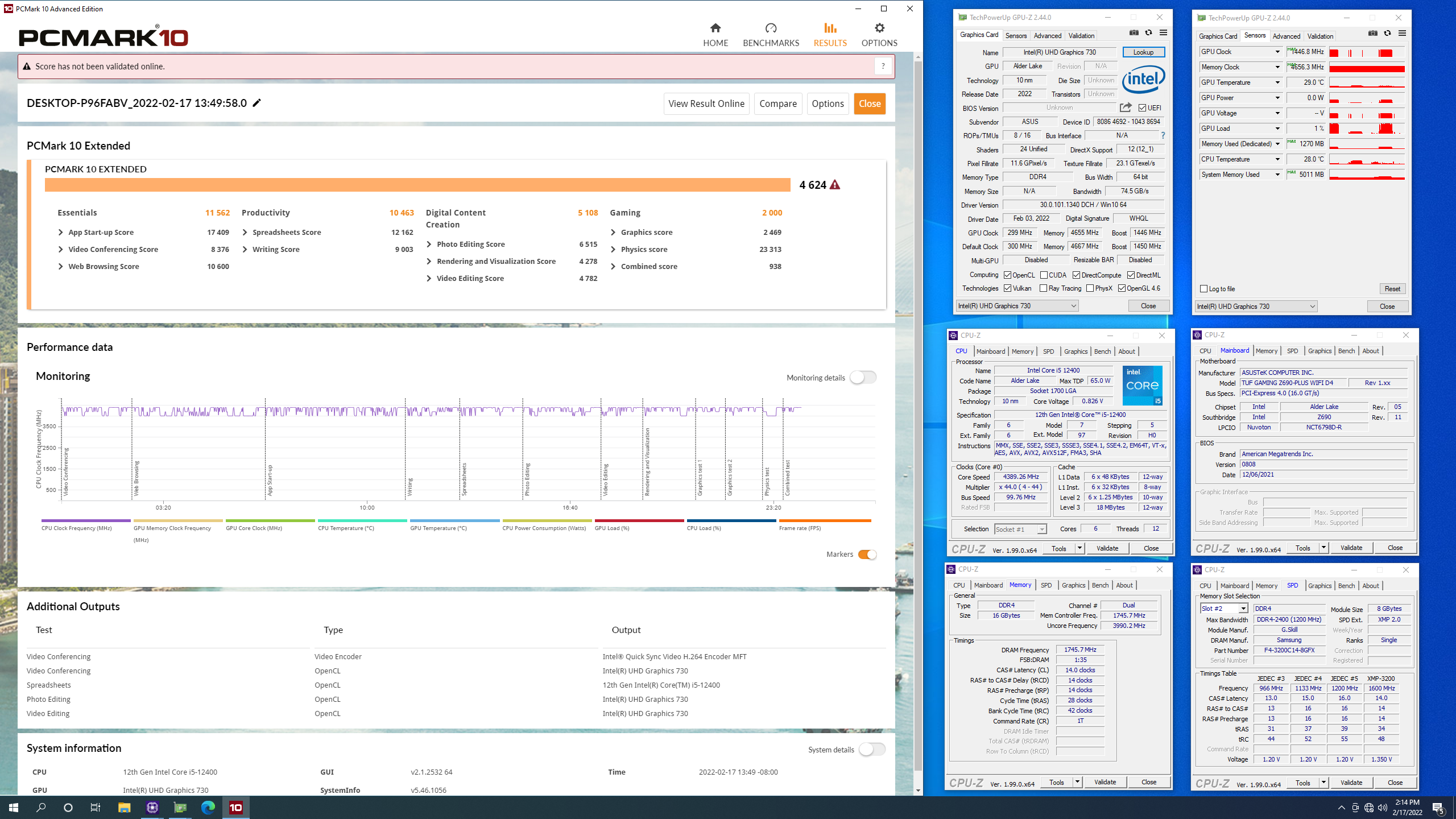Toggle the UEFI checkbox in GPU-Z
The image size is (1456, 819).
tap(1142, 107)
